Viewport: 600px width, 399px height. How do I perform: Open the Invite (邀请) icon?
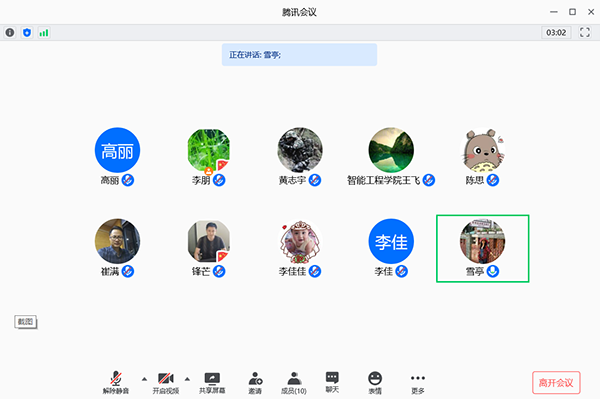click(255, 383)
